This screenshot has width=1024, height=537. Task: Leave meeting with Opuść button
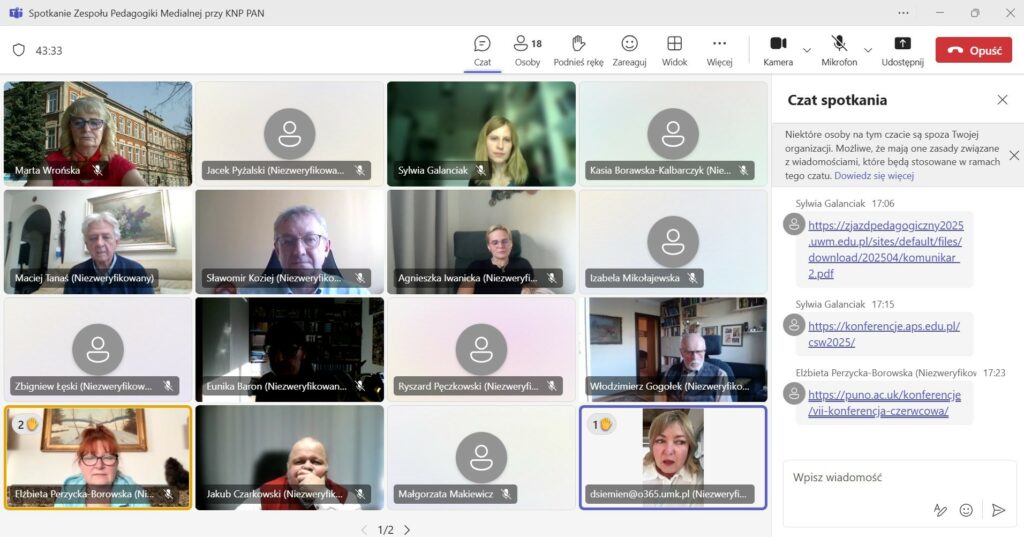(974, 50)
